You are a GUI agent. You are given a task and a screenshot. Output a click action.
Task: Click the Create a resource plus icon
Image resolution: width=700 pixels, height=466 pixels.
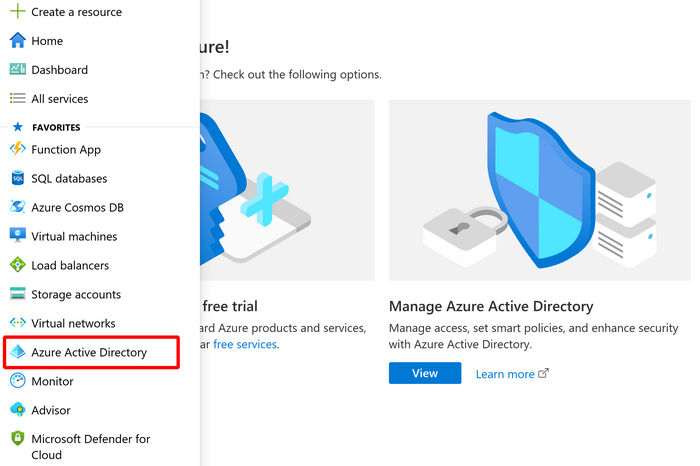point(17,12)
